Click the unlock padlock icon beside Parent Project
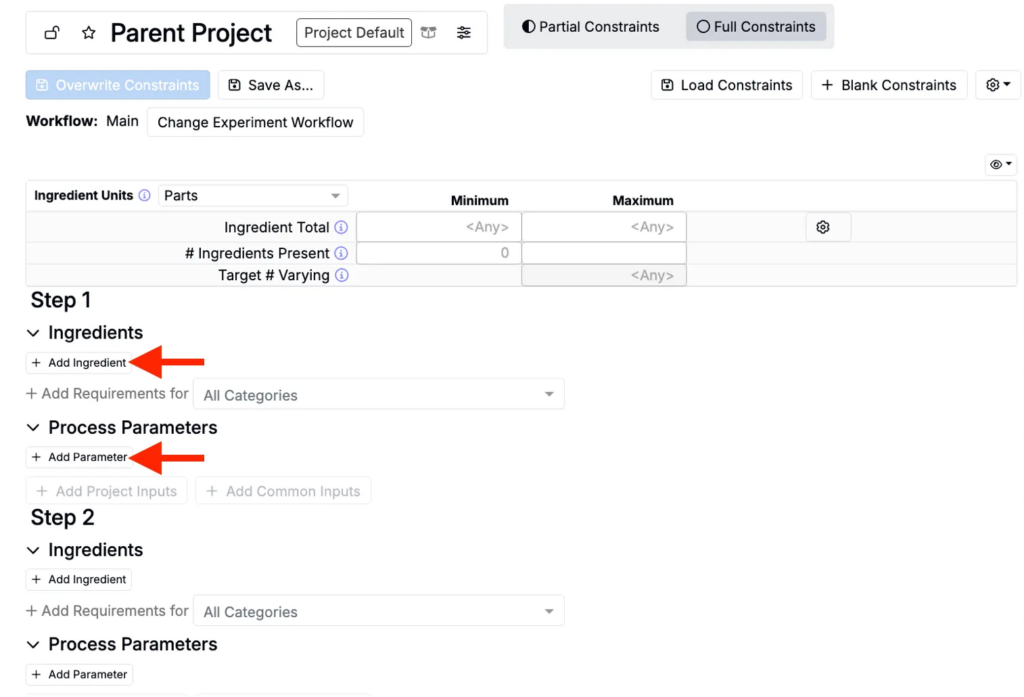This screenshot has width=1024, height=697. click(x=52, y=33)
